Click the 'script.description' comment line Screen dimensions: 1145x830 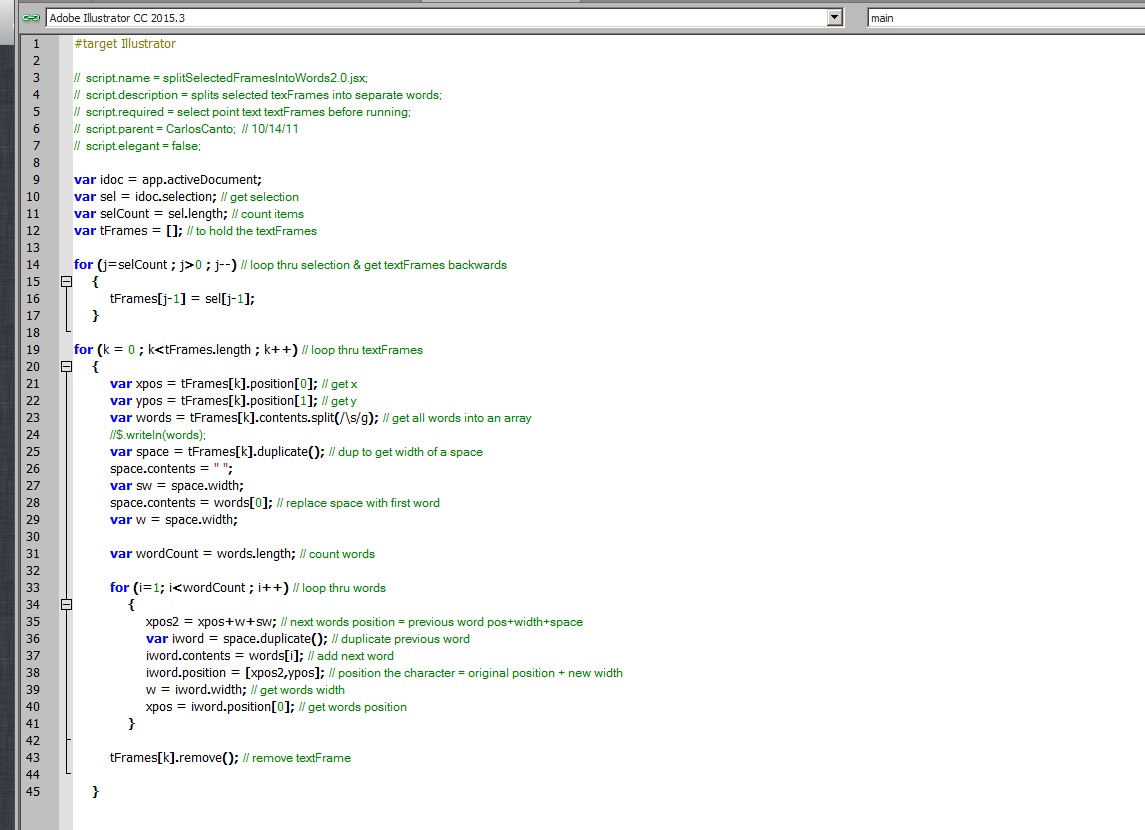point(258,95)
